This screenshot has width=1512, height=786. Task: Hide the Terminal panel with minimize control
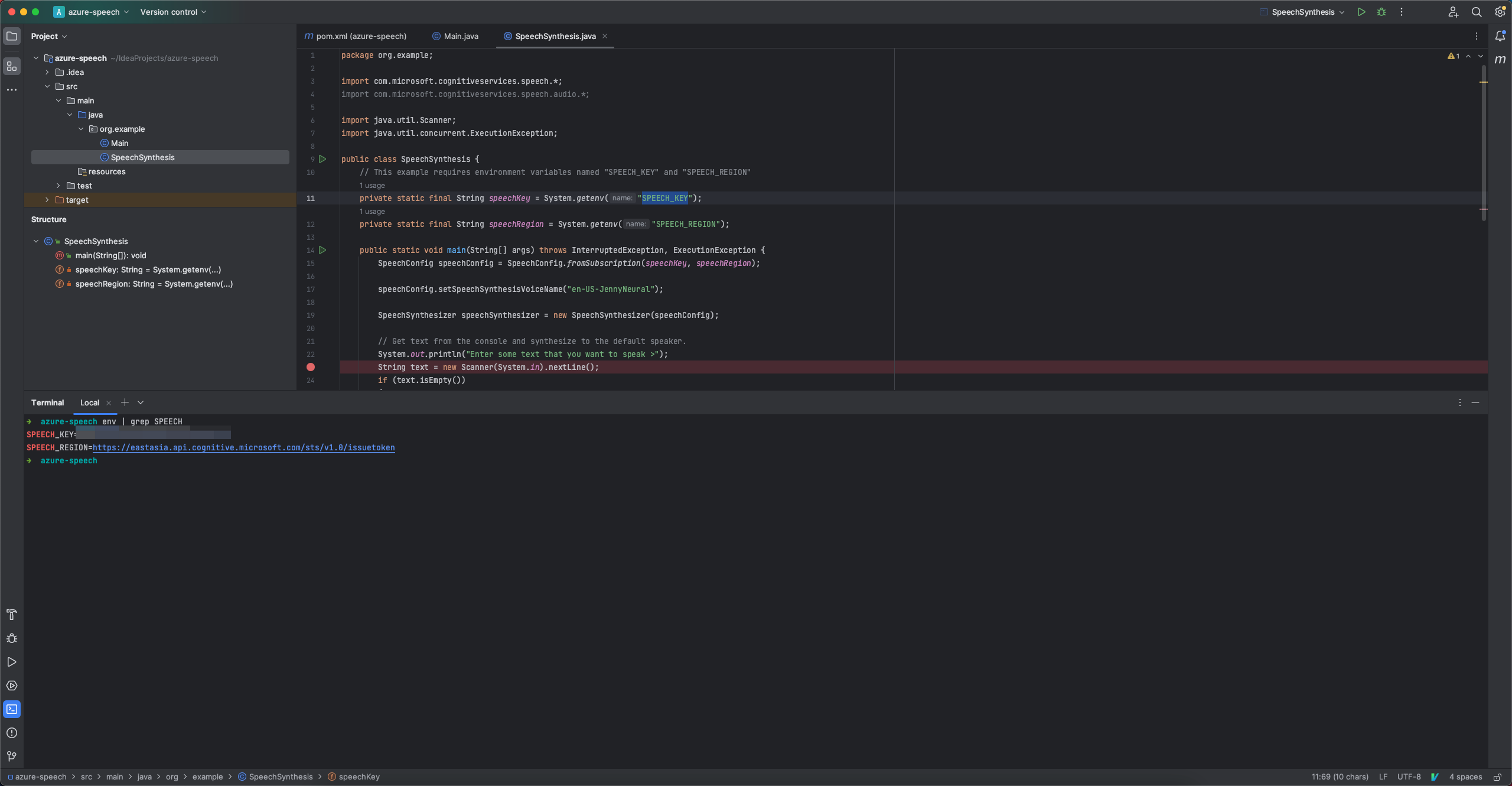(x=1476, y=402)
